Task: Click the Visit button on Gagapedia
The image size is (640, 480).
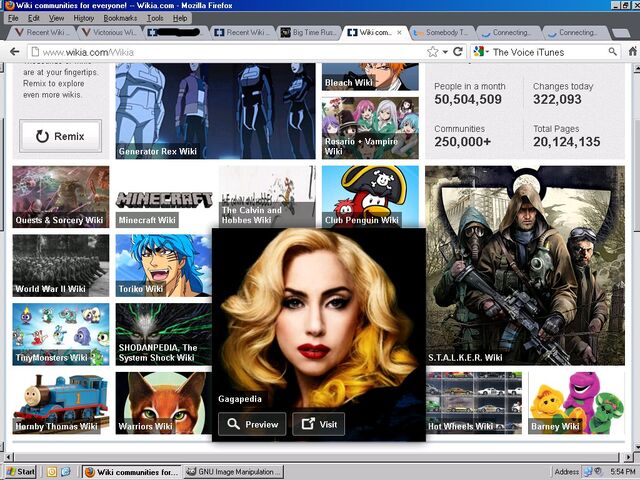Action: (x=318, y=424)
